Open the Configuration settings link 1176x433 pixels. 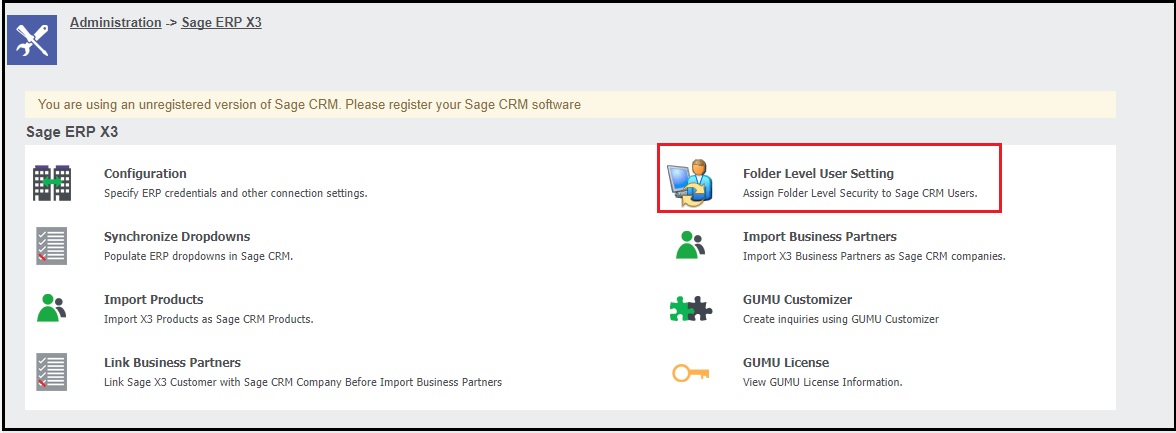[145, 173]
